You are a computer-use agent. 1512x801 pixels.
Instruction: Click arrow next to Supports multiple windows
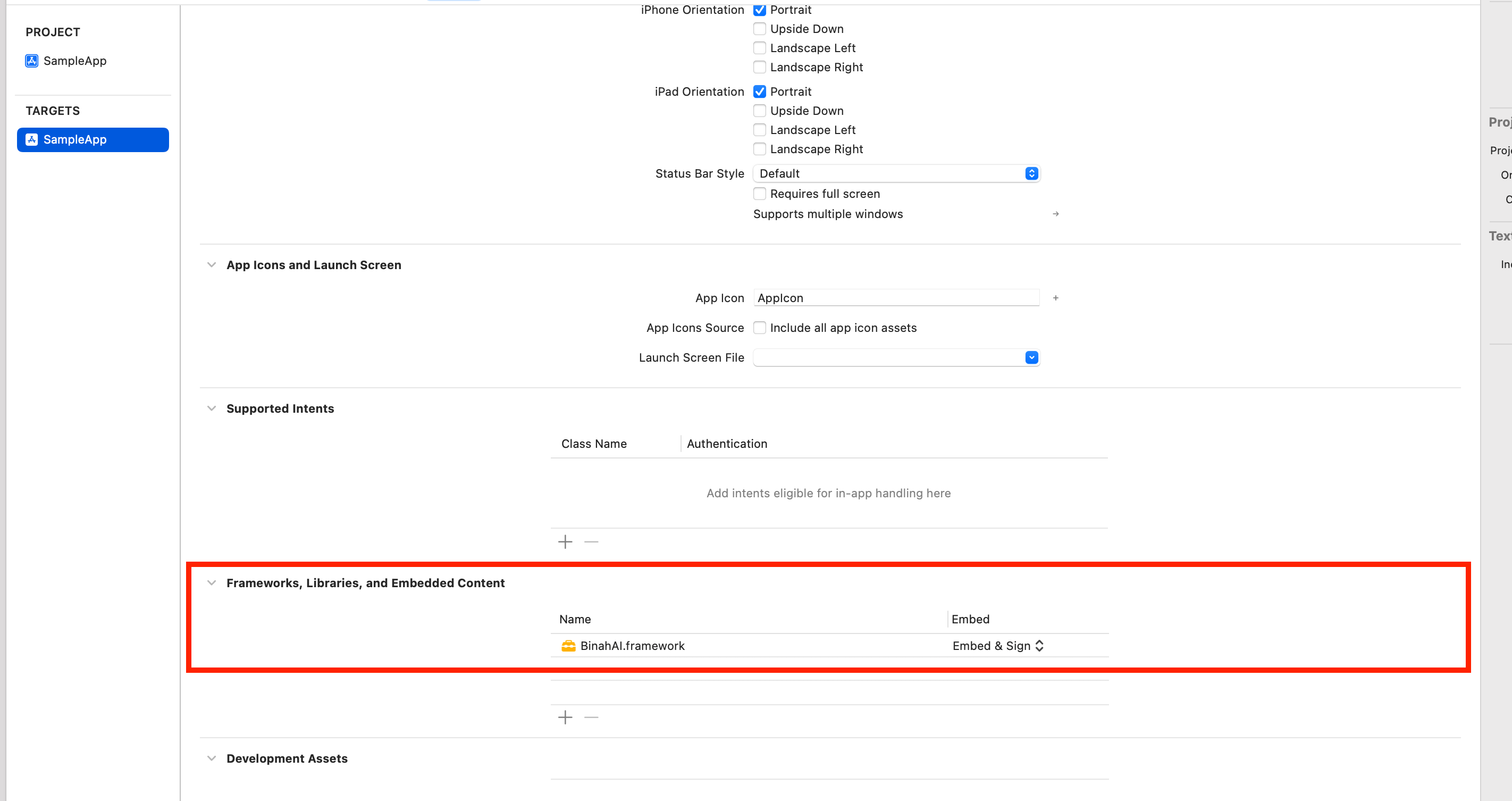[x=1055, y=214]
